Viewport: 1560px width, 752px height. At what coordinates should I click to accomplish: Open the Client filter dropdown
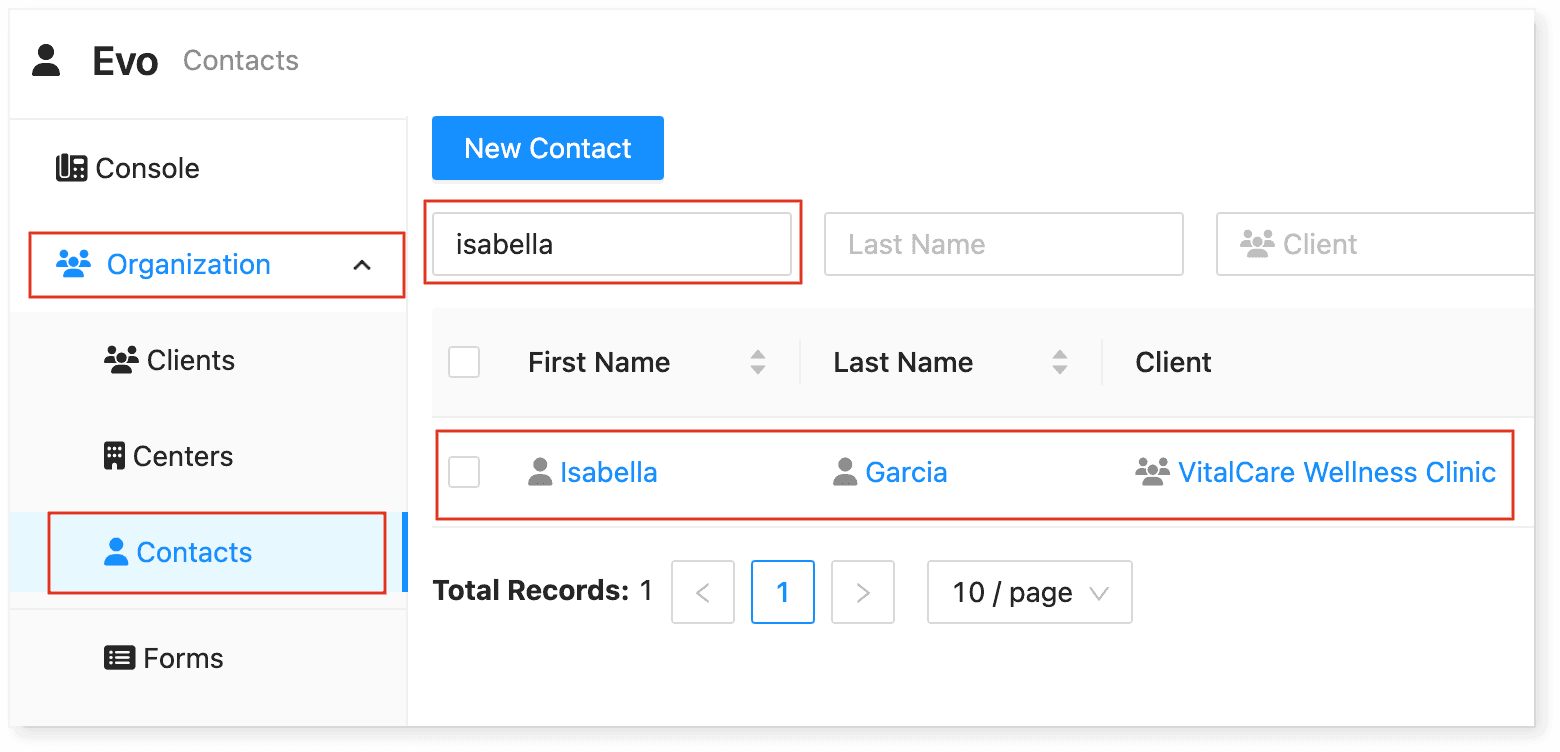tap(1375, 244)
